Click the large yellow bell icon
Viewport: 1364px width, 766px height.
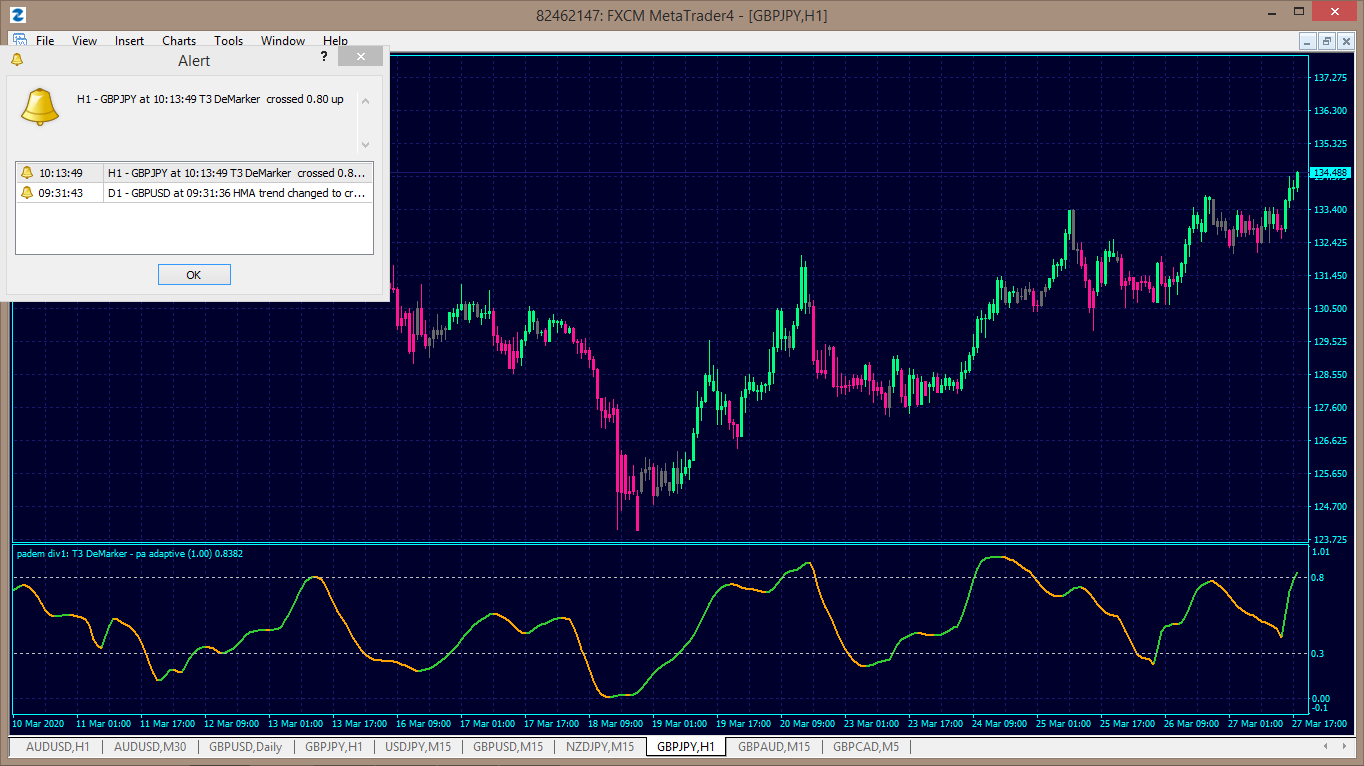pos(40,106)
